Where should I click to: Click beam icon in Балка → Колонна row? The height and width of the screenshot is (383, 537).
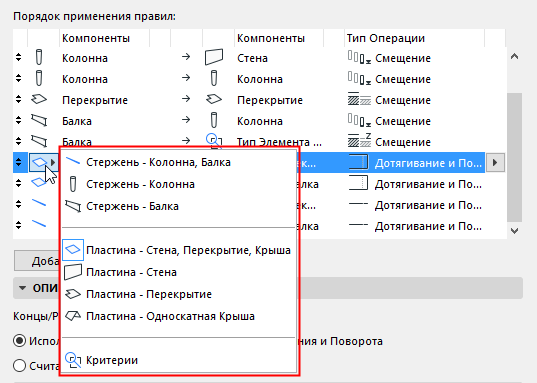[x=39, y=121]
